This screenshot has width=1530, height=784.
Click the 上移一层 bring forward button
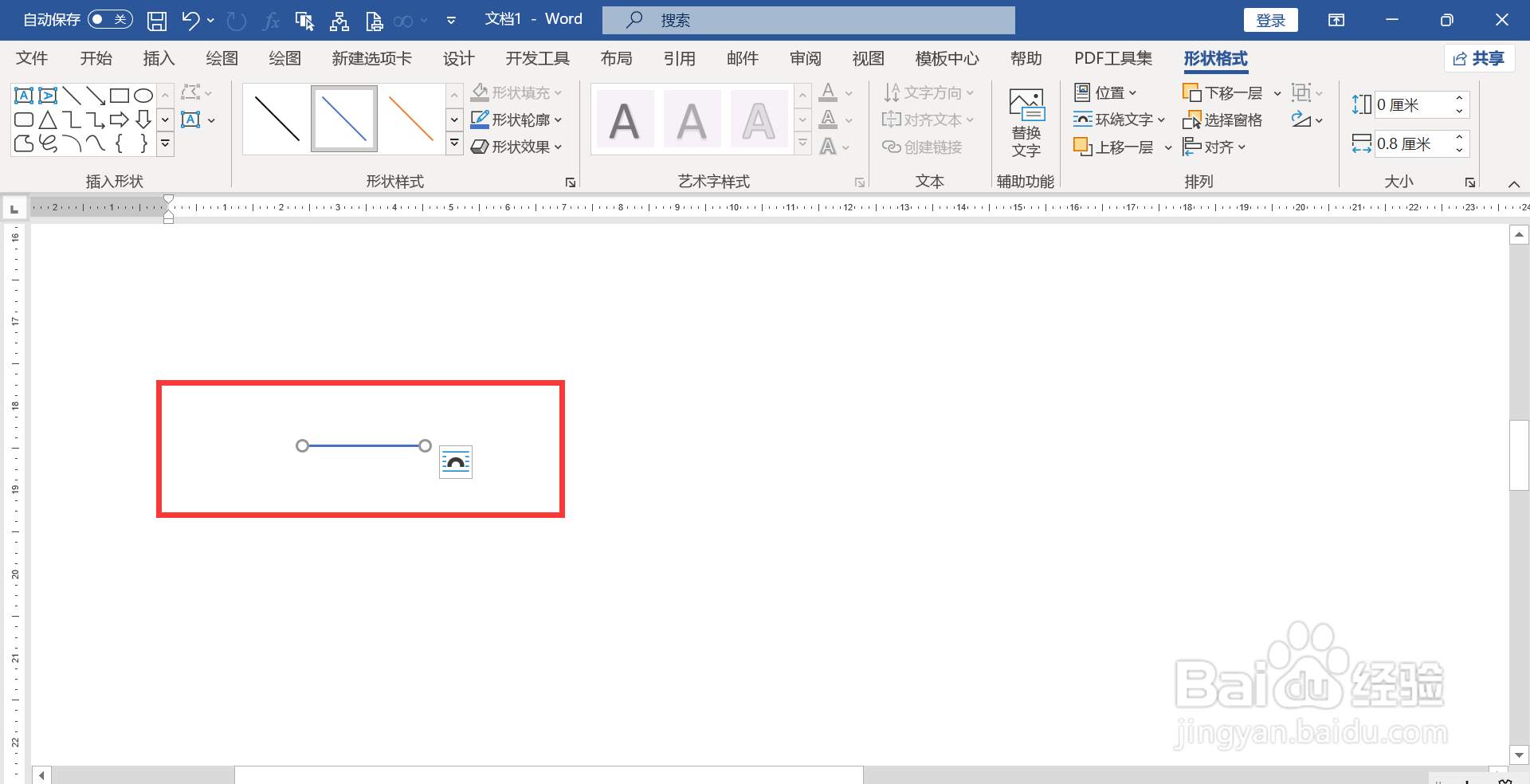point(1114,147)
